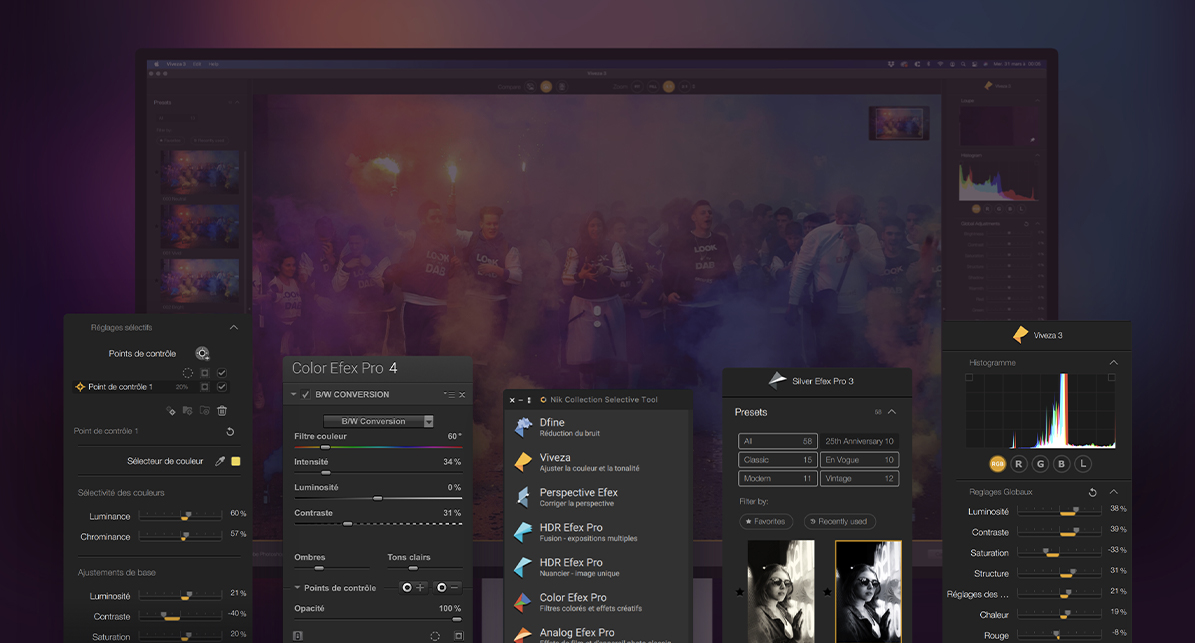Filter presets by Favorites
The width and height of the screenshot is (1195, 643).
pyautogui.click(x=766, y=521)
